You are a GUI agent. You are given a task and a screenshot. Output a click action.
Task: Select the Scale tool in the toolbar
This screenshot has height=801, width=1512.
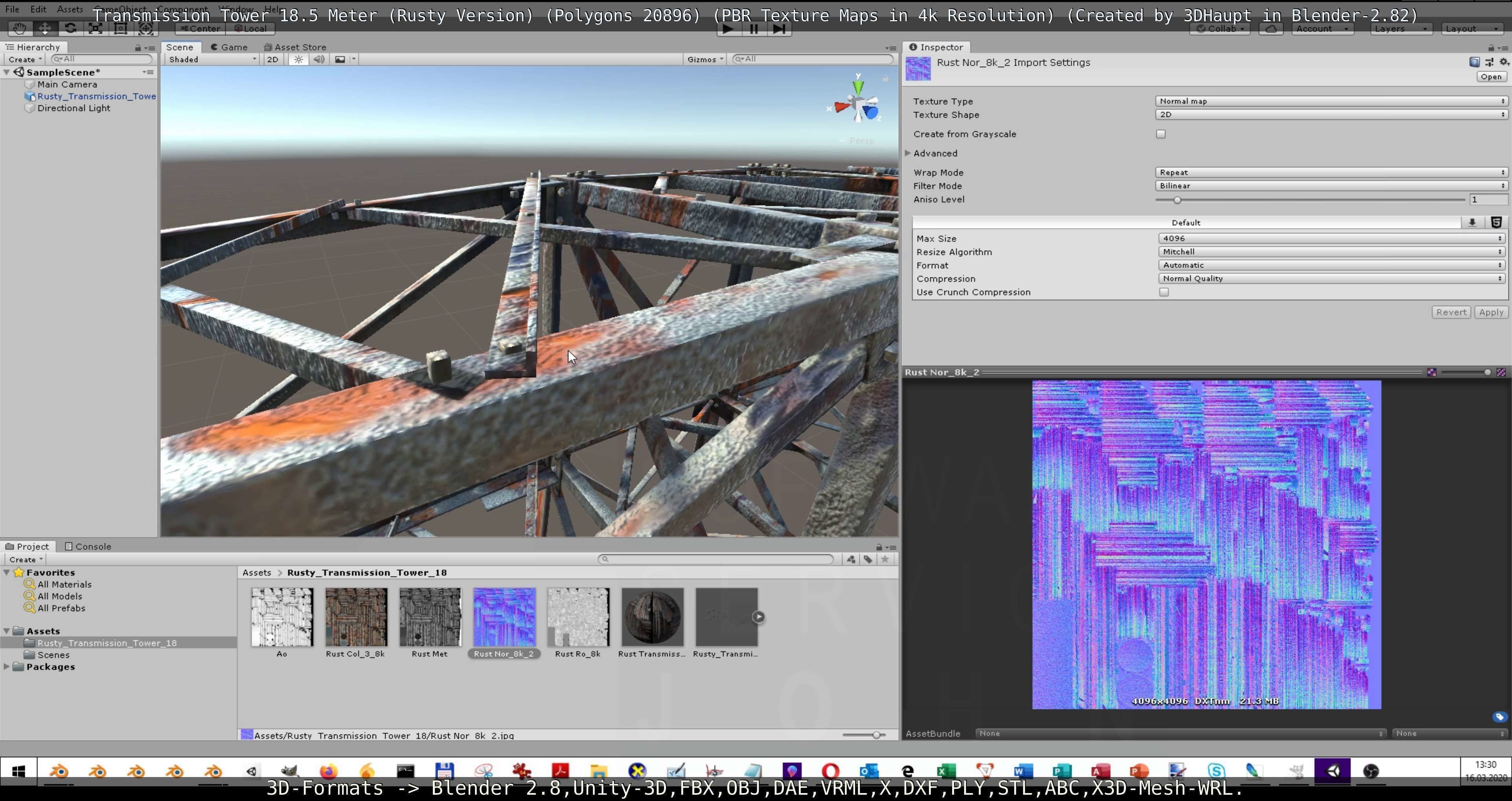click(x=96, y=28)
